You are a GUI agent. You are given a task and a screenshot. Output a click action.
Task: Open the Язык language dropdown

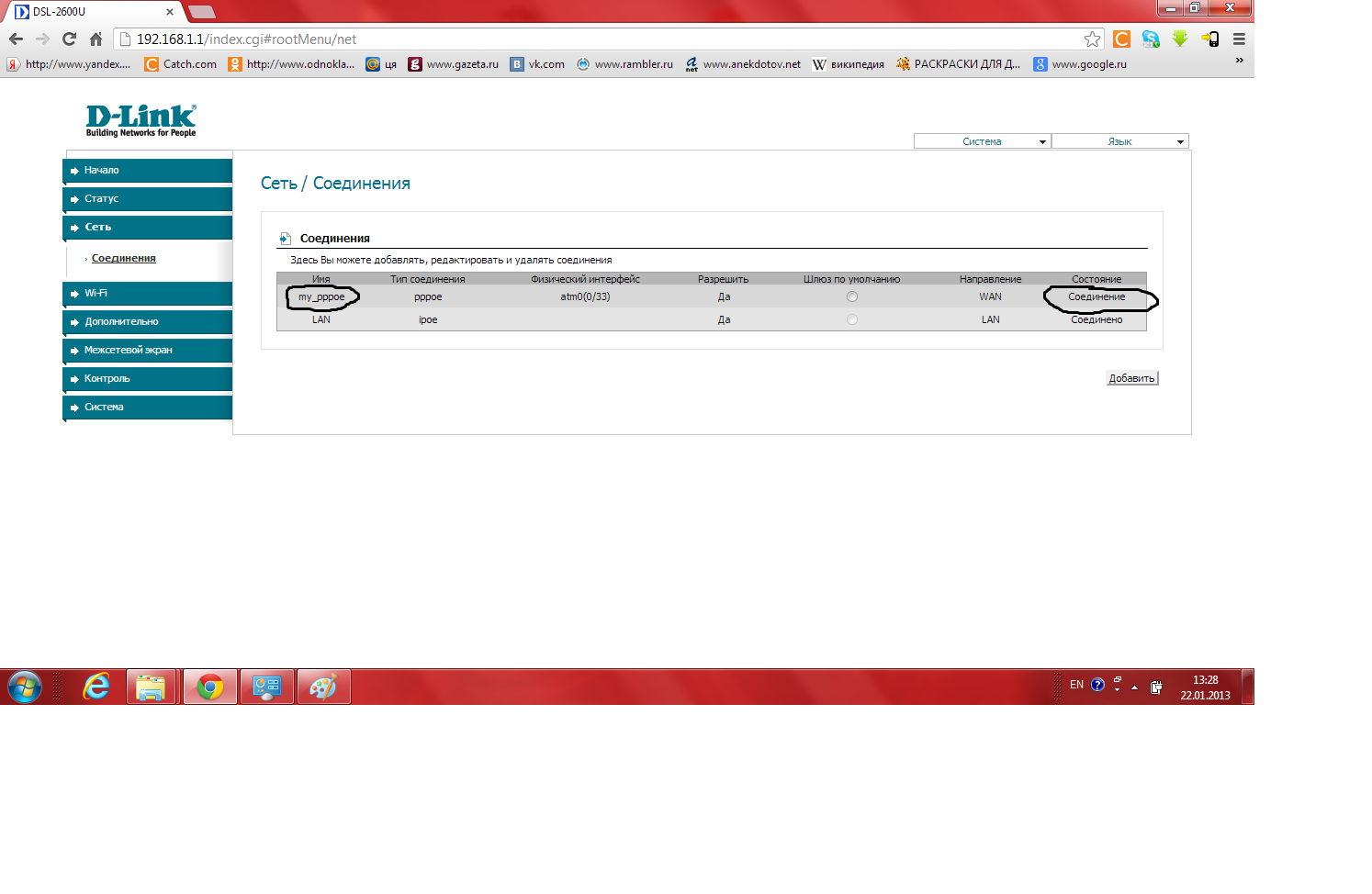(x=1120, y=141)
